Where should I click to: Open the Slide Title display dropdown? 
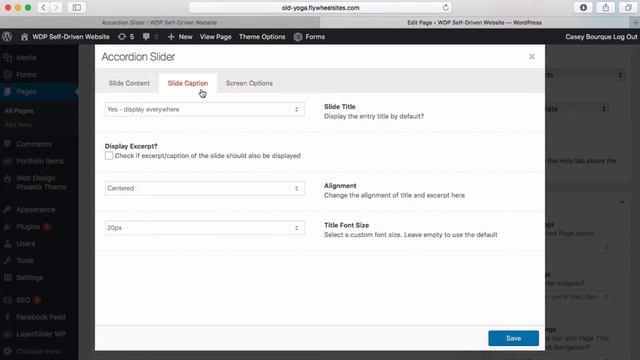pos(204,109)
